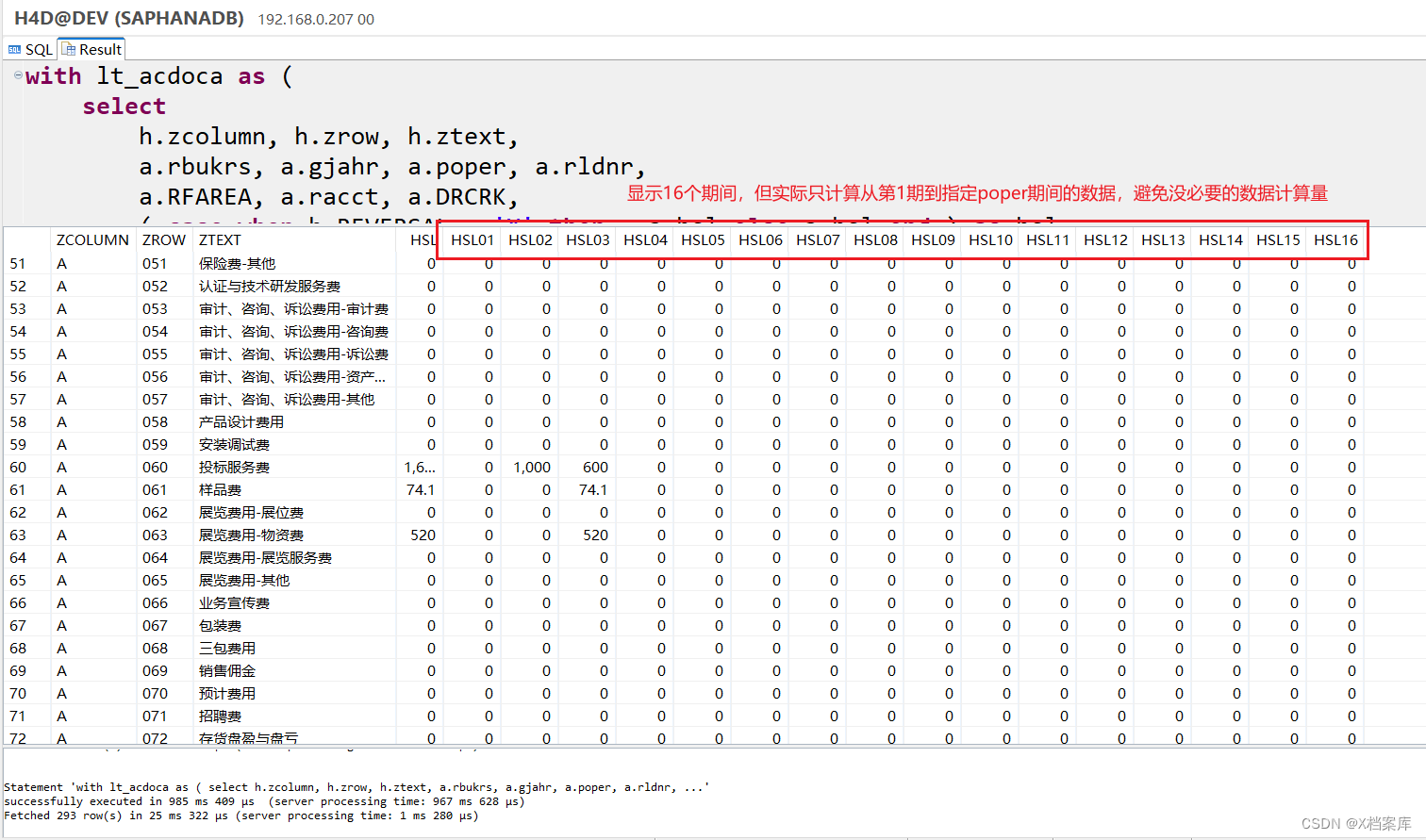This screenshot has width=1426, height=840.
Task: Click the '包装费' cell
Action: (220, 625)
